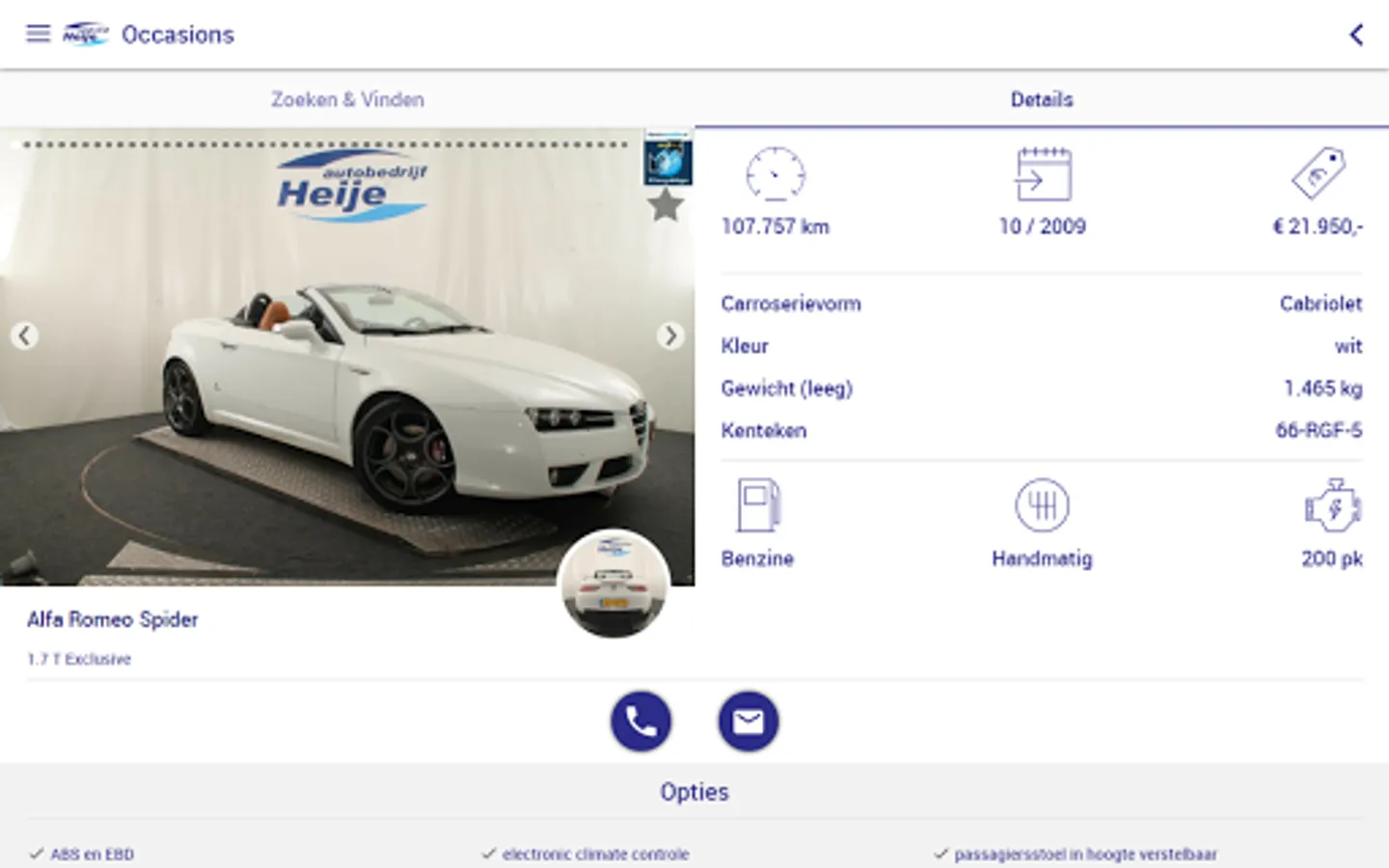Show next car photo
This screenshot has height=868, width=1389.
click(x=670, y=336)
